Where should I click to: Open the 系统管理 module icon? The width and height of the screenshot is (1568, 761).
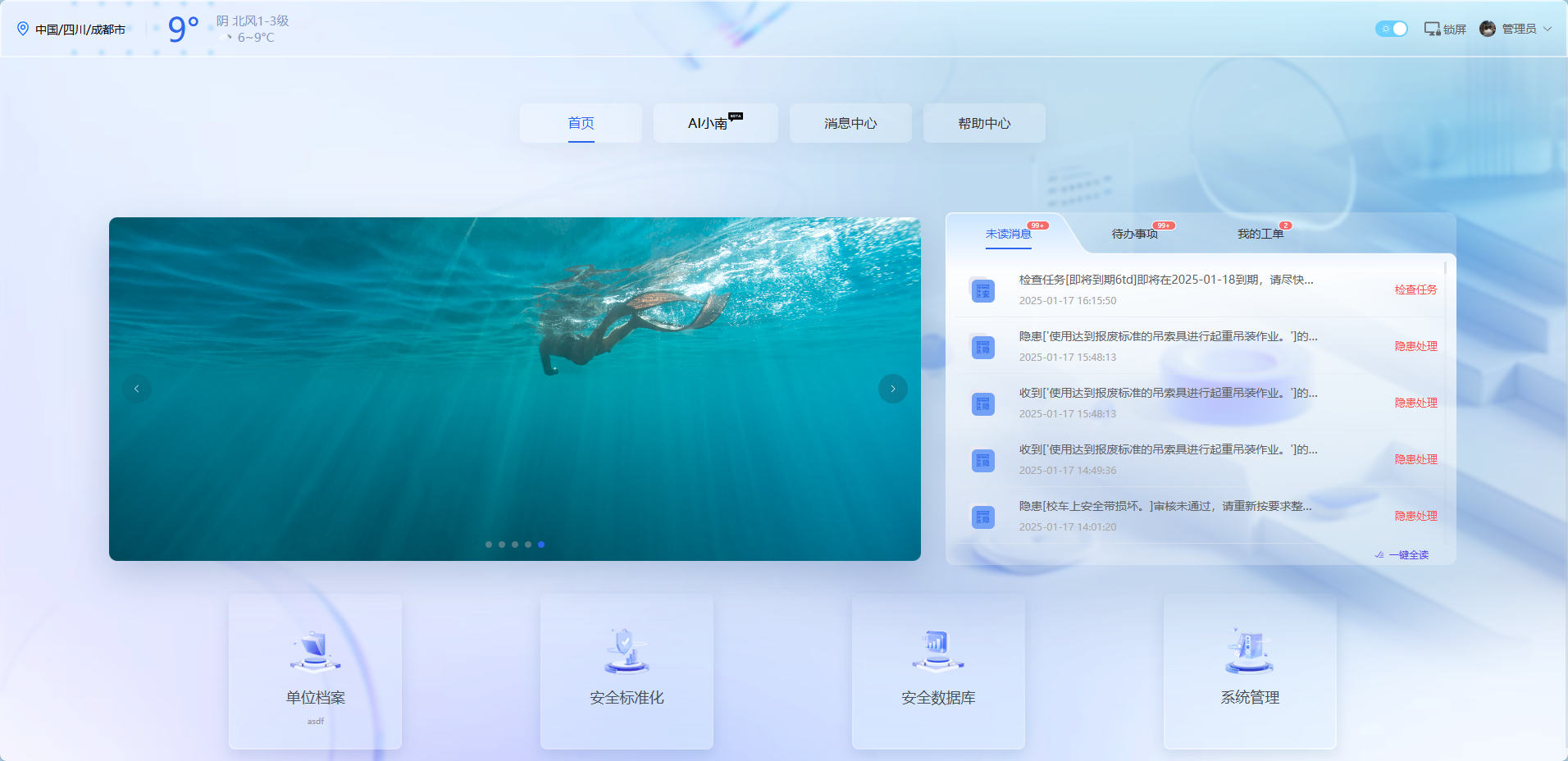tap(1249, 651)
